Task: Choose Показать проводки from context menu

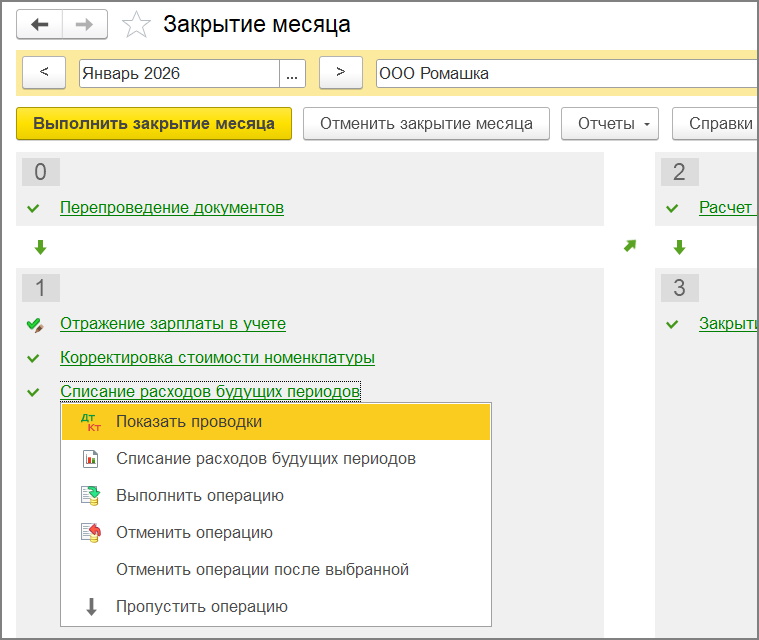Action: (x=189, y=422)
